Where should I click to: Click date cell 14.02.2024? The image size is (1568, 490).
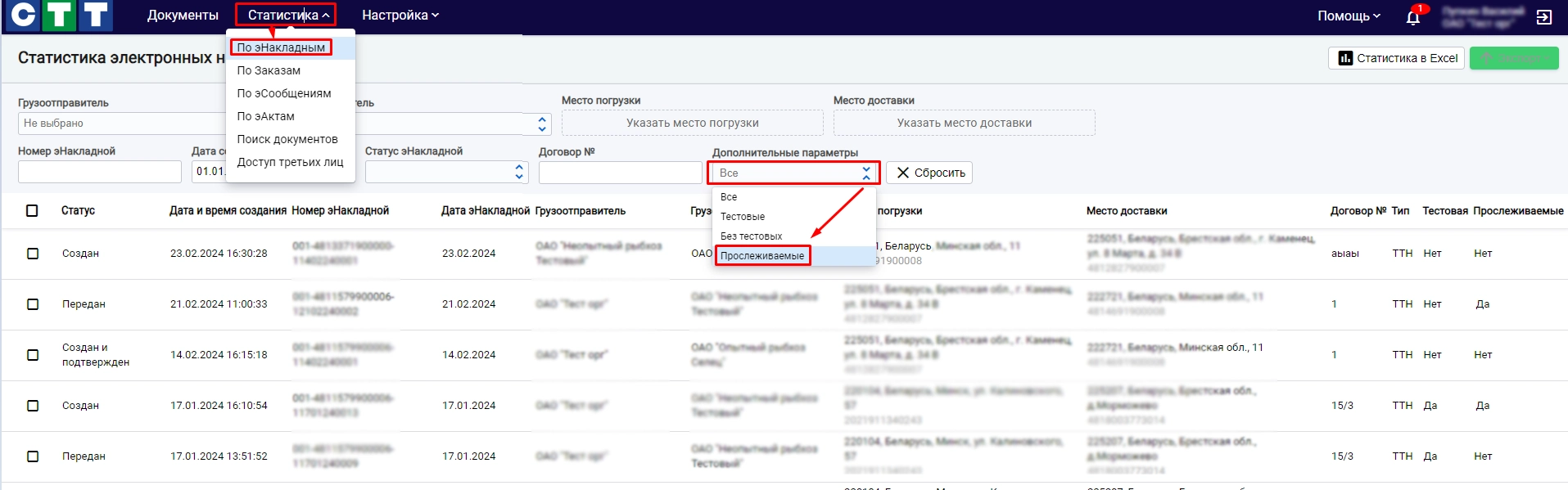pos(468,355)
